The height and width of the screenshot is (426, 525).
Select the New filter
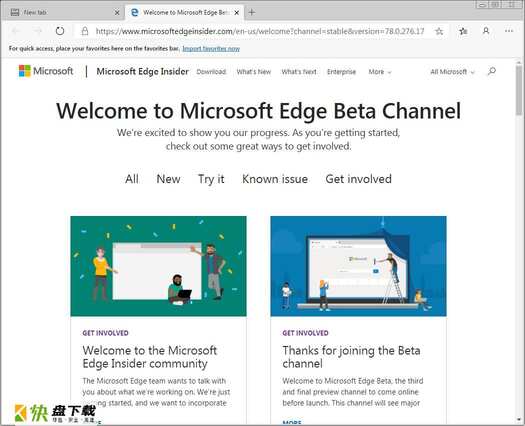[x=168, y=179]
